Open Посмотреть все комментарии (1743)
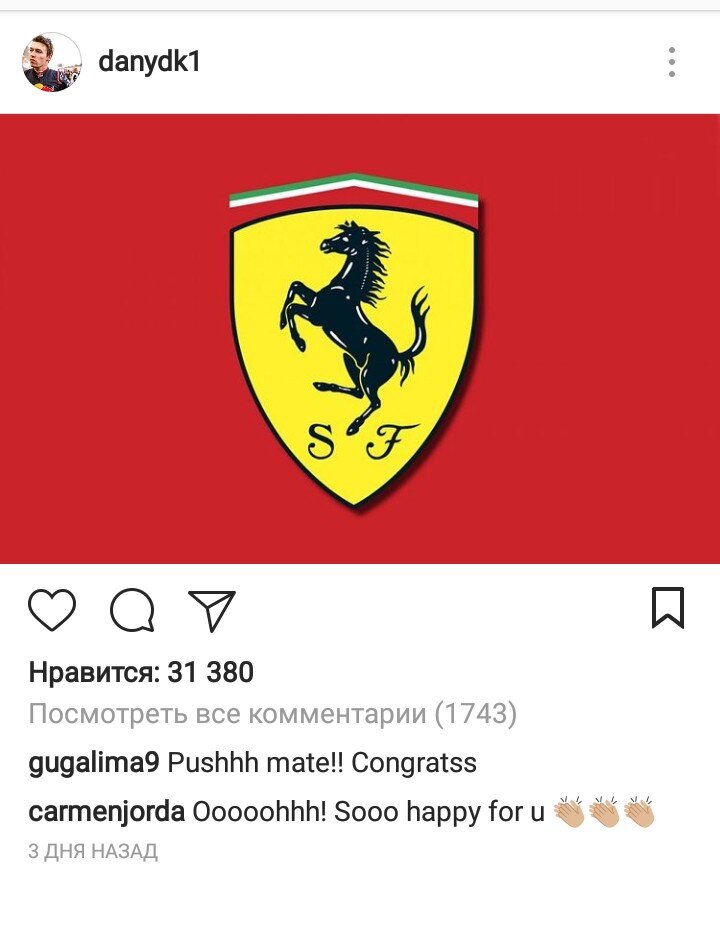Screen dimensions: 720x940 coord(273,713)
